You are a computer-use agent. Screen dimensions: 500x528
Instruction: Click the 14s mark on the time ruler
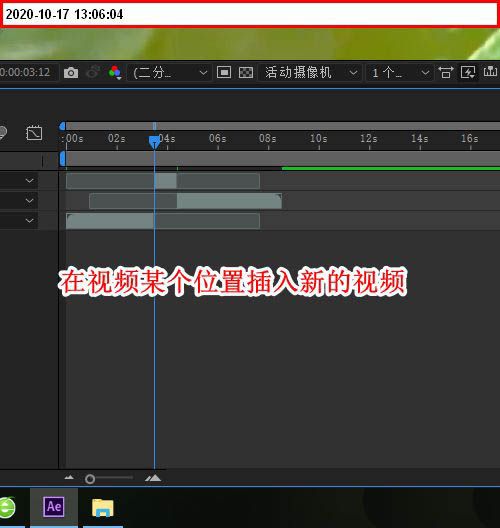(x=420, y=138)
